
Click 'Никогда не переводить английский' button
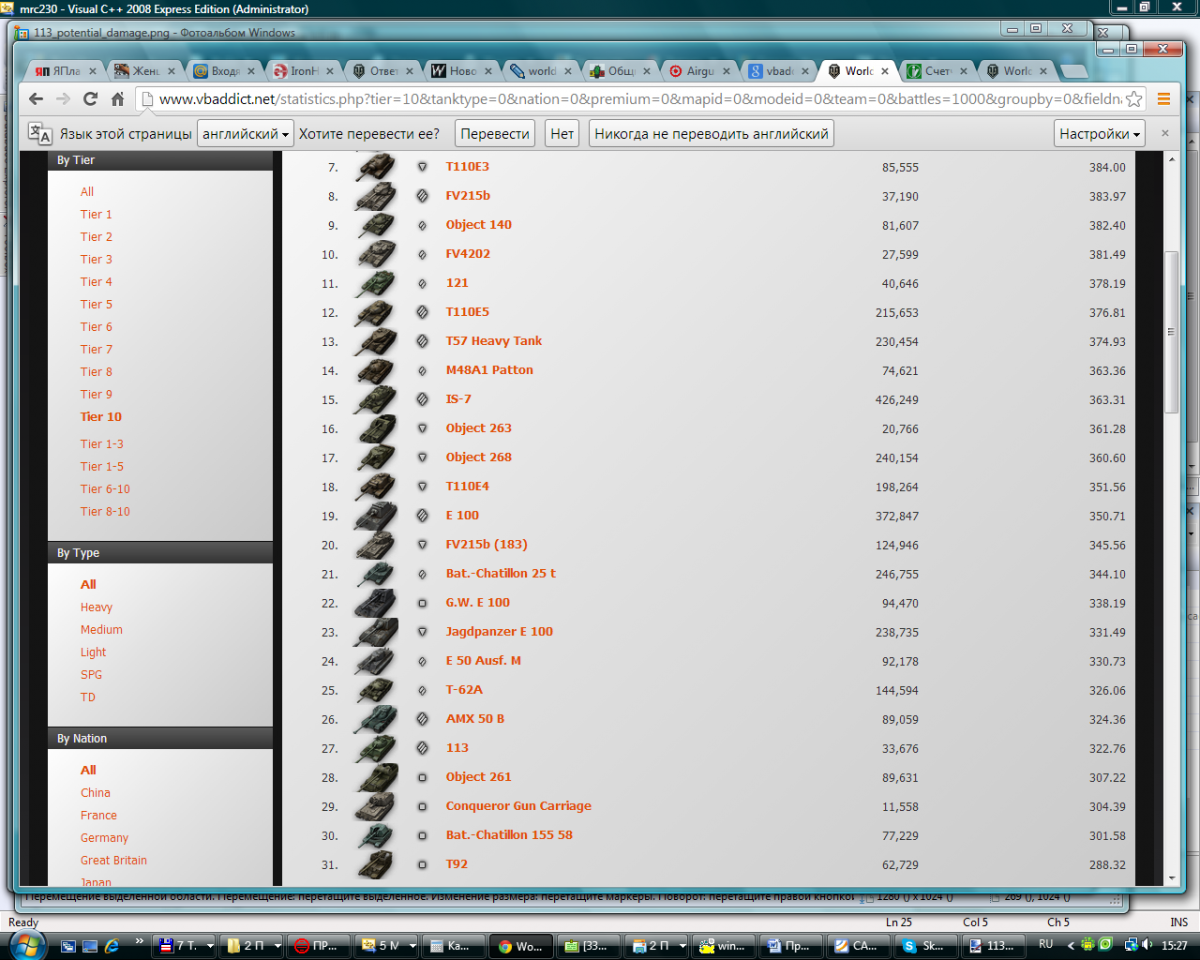click(x=711, y=133)
